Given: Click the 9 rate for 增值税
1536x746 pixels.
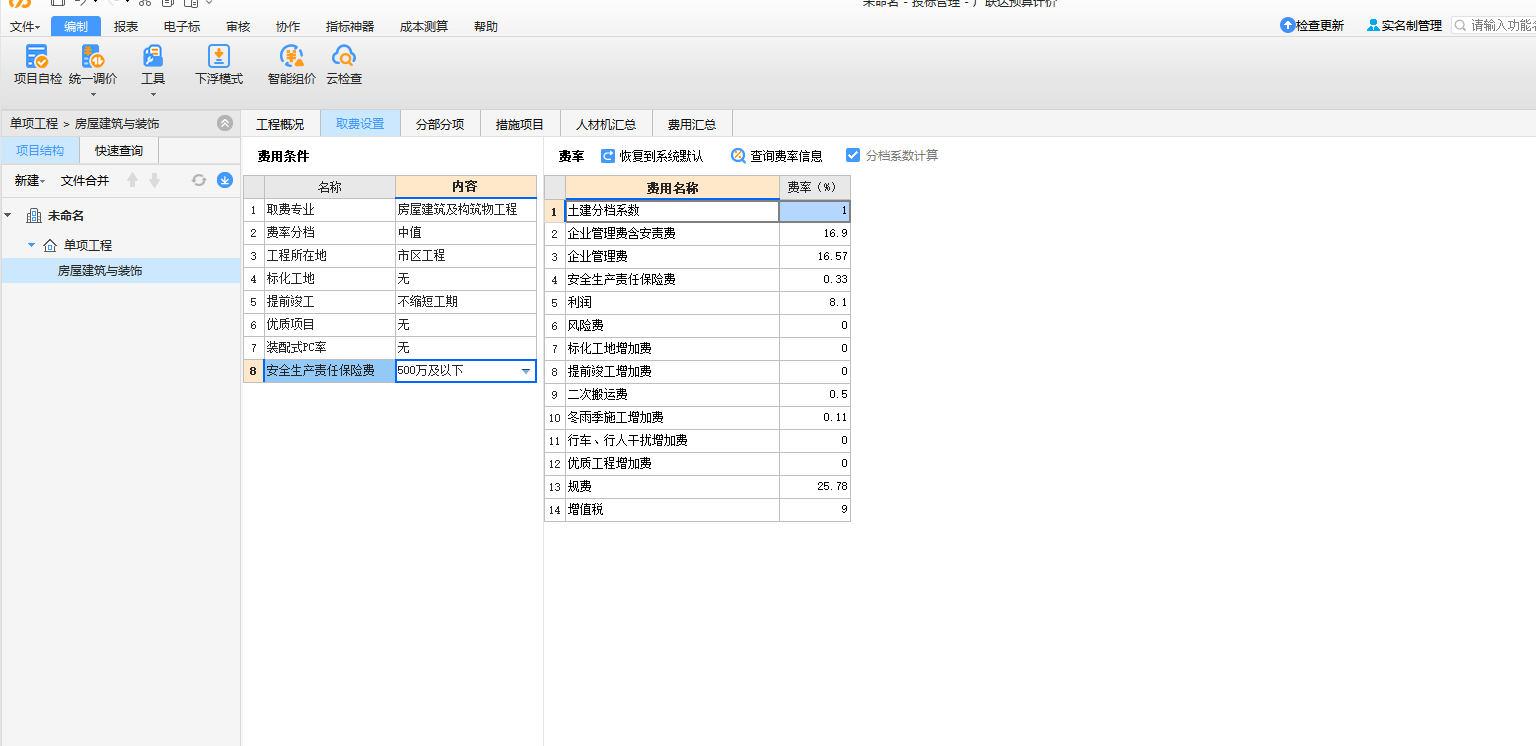Looking at the screenshot, I should click(x=815, y=510).
